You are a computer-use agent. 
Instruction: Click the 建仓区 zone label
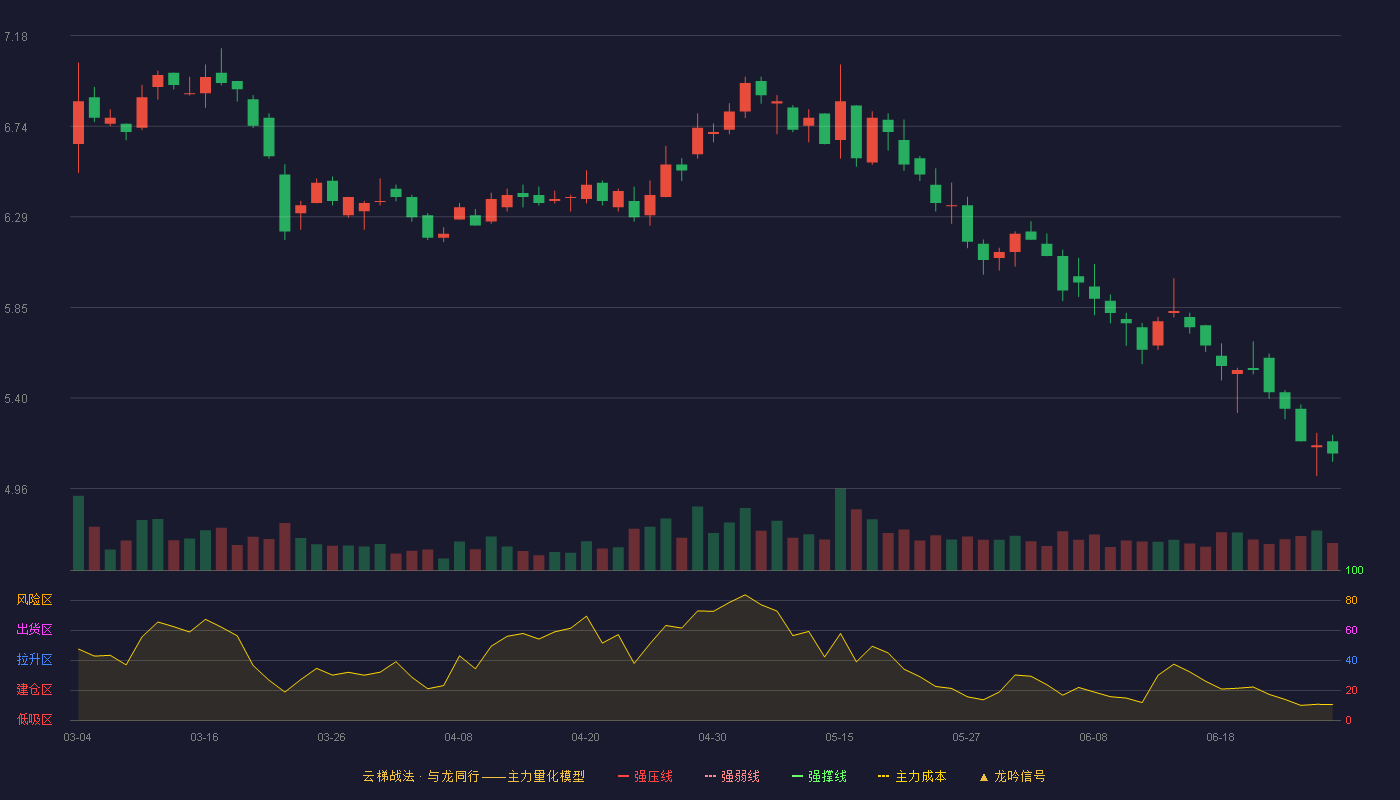[x=34, y=690]
